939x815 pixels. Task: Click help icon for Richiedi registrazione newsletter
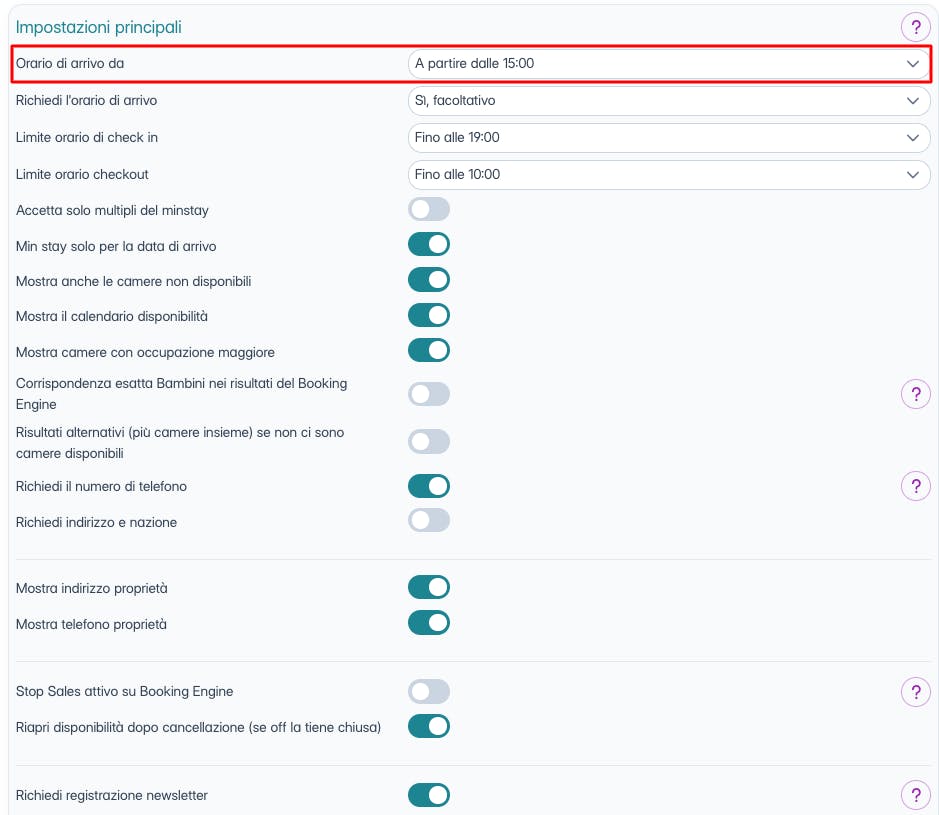(x=915, y=795)
